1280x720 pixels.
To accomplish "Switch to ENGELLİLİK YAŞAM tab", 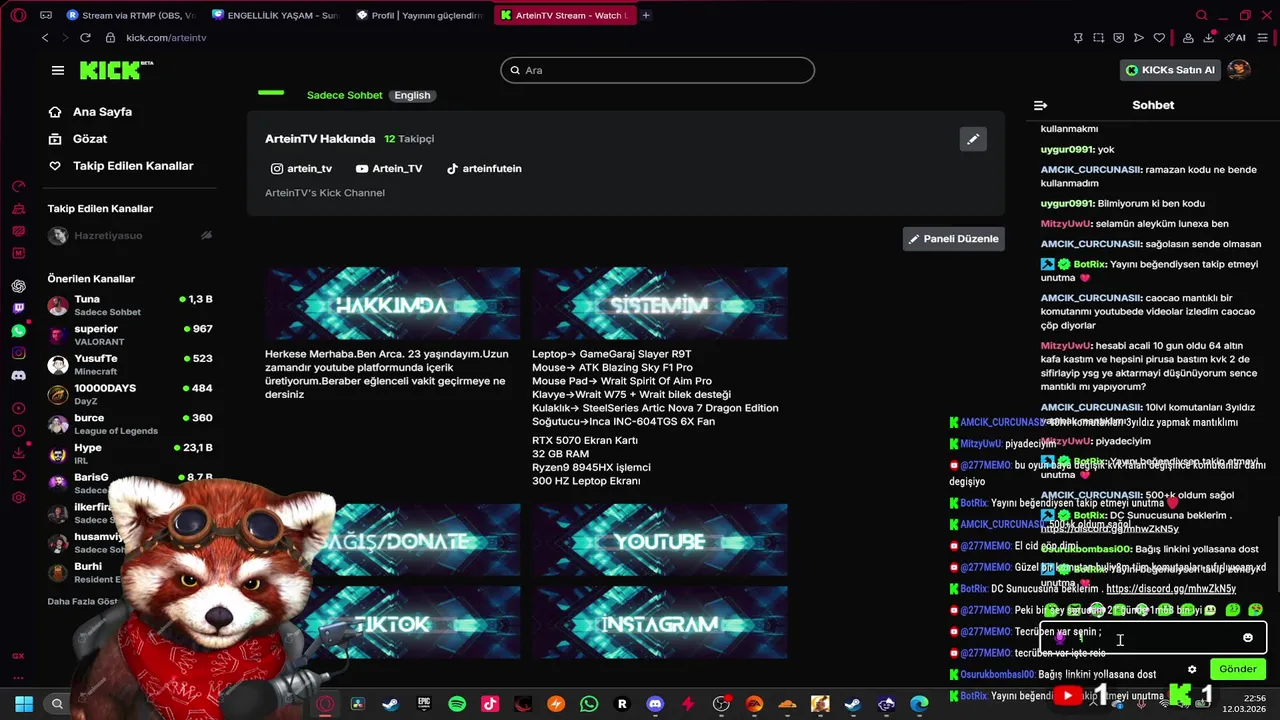I will (275, 15).
